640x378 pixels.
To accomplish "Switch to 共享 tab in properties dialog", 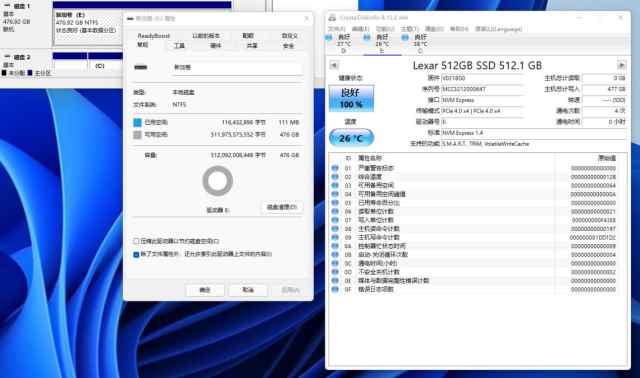I will [252, 46].
